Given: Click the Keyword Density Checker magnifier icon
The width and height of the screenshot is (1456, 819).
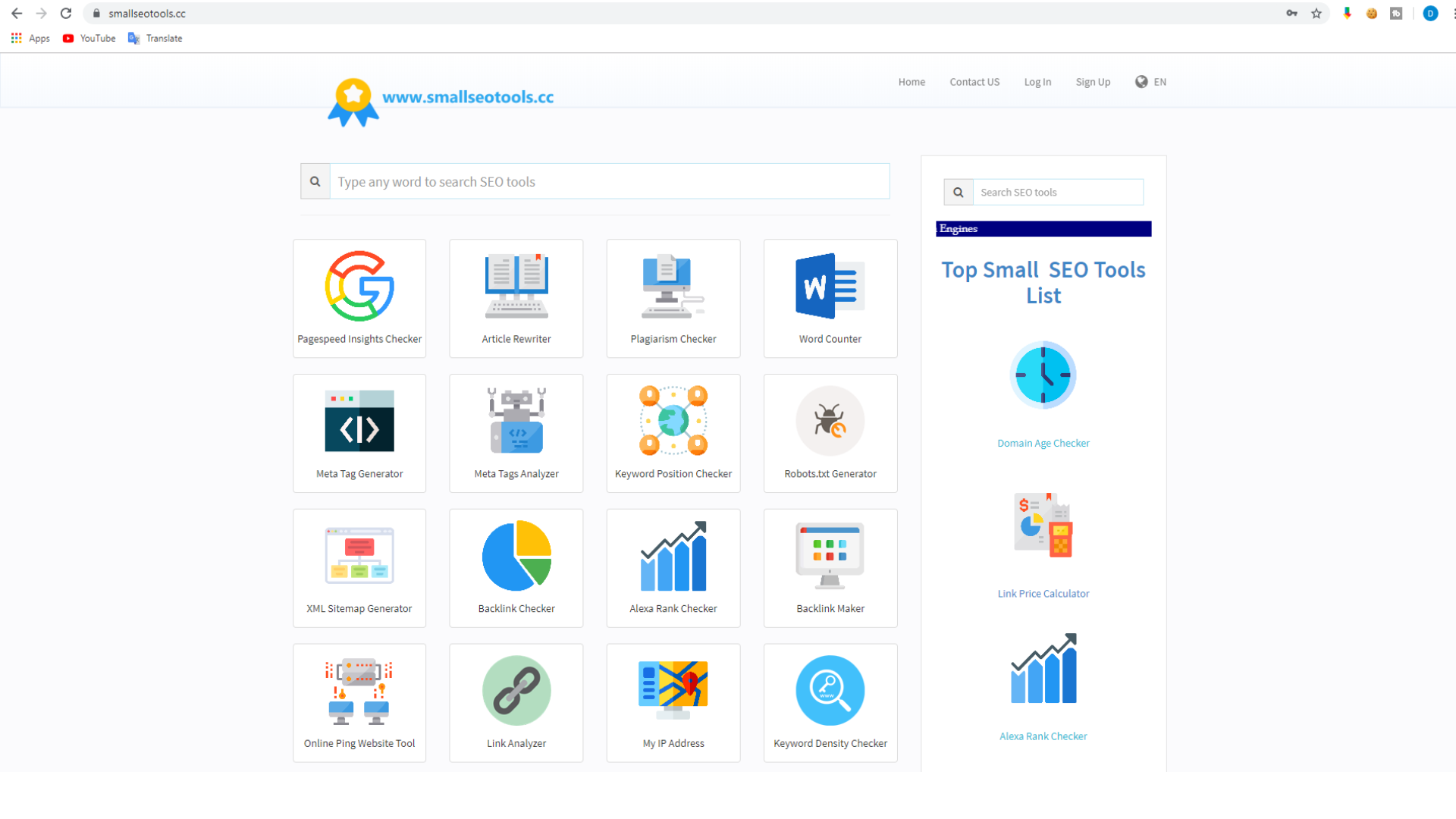Looking at the screenshot, I should [x=830, y=691].
